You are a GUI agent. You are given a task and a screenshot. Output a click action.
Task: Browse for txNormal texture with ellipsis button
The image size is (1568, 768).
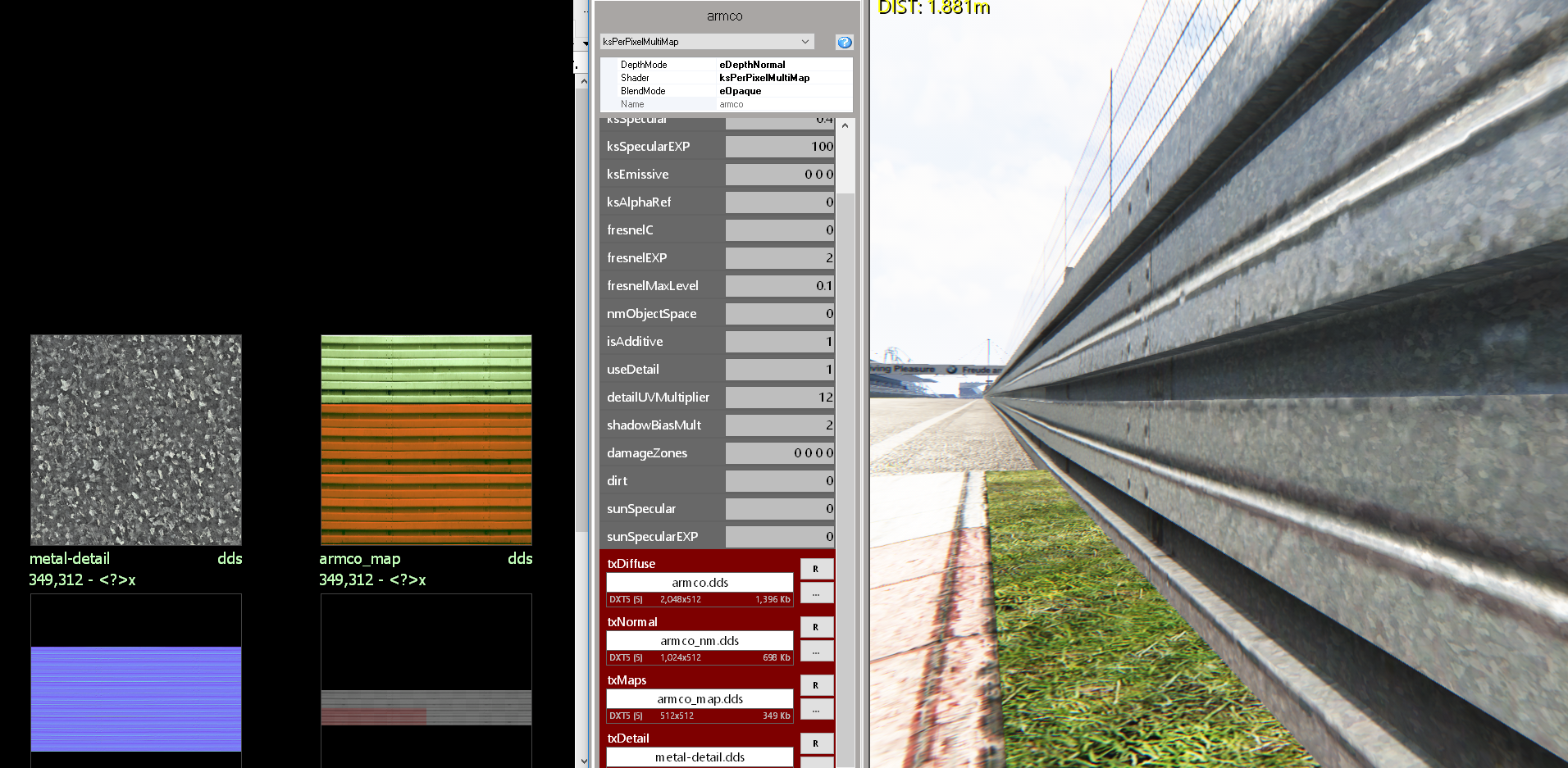tap(816, 652)
